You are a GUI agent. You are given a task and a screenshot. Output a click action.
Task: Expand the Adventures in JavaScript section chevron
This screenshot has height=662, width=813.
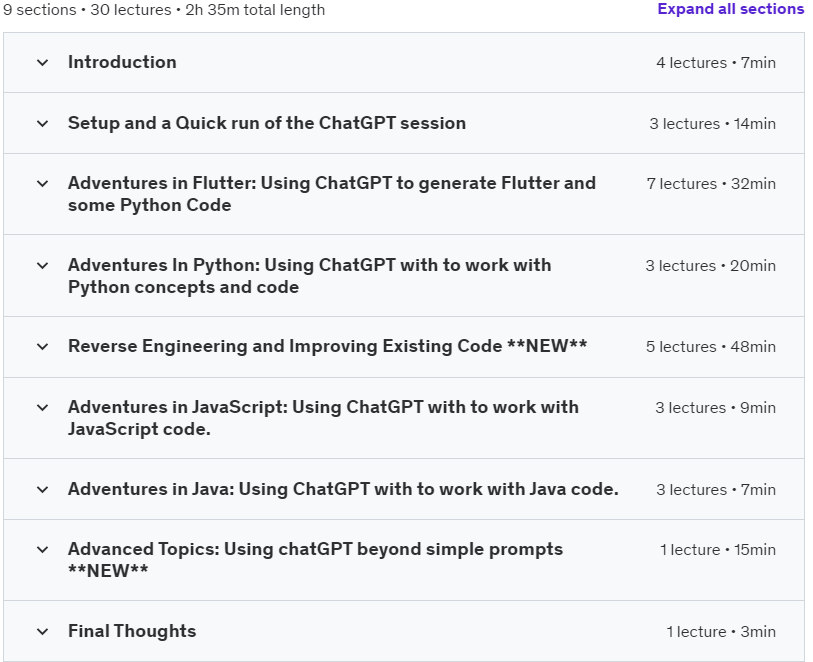[43, 408]
